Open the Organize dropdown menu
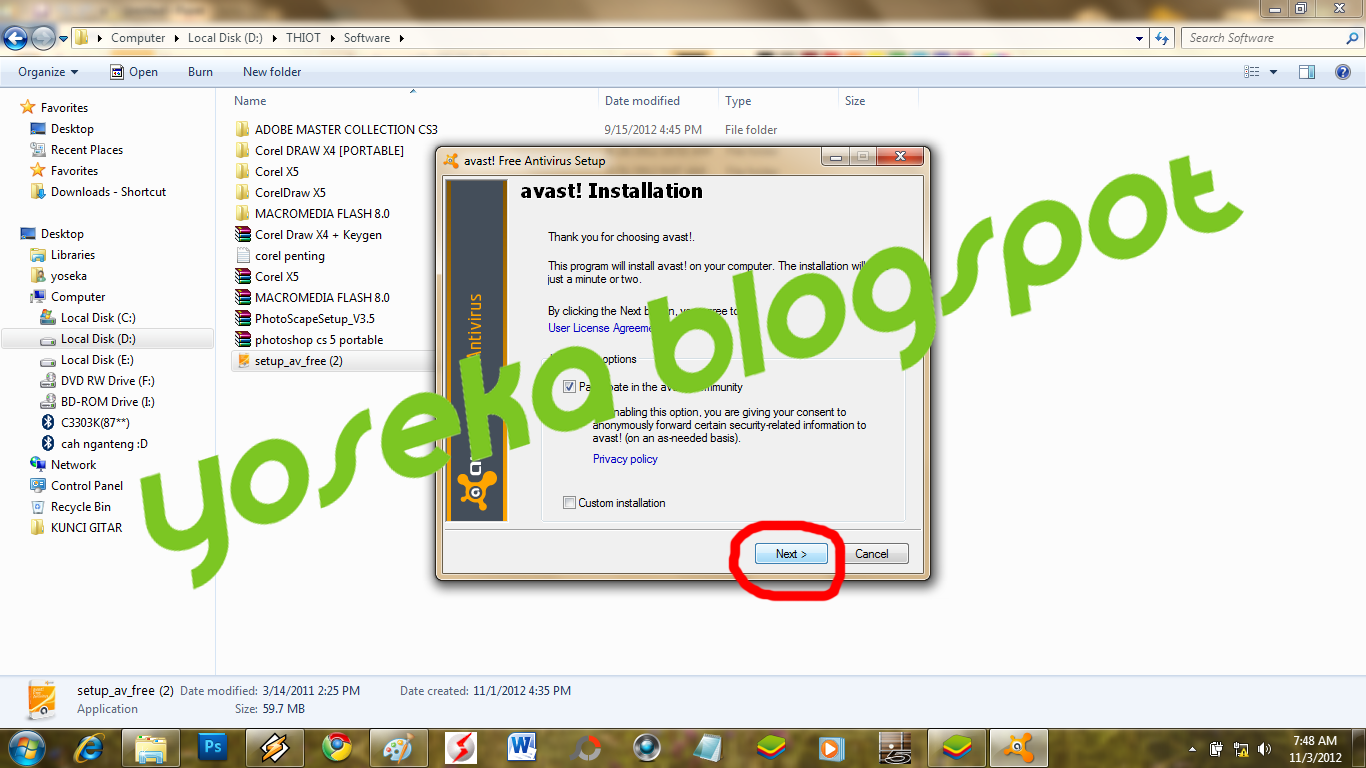This screenshot has width=1366, height=768. click(x=48, y=72)
